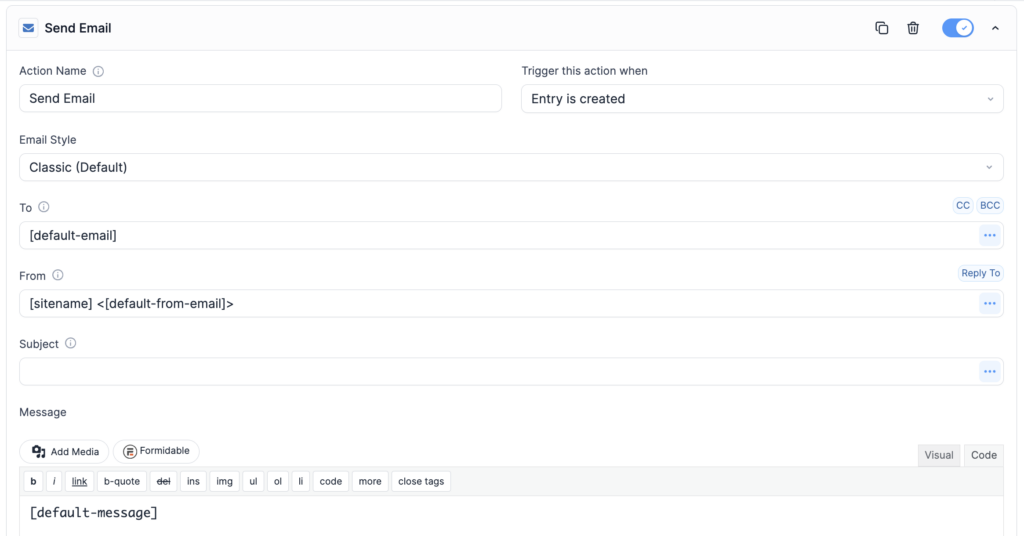Open shortcode options for Subject field
The width and height of the screenshot is (1024, 536).
(990, 371)
